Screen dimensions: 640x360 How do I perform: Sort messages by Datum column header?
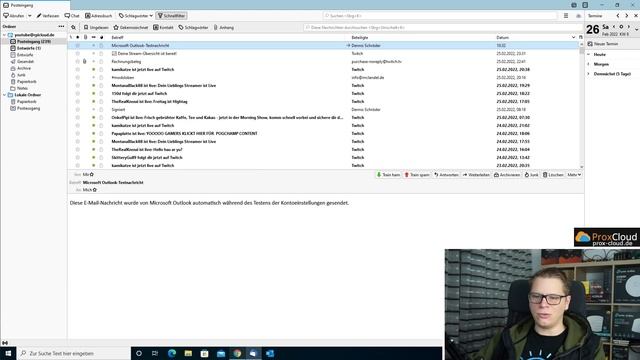tap(502, 38)
